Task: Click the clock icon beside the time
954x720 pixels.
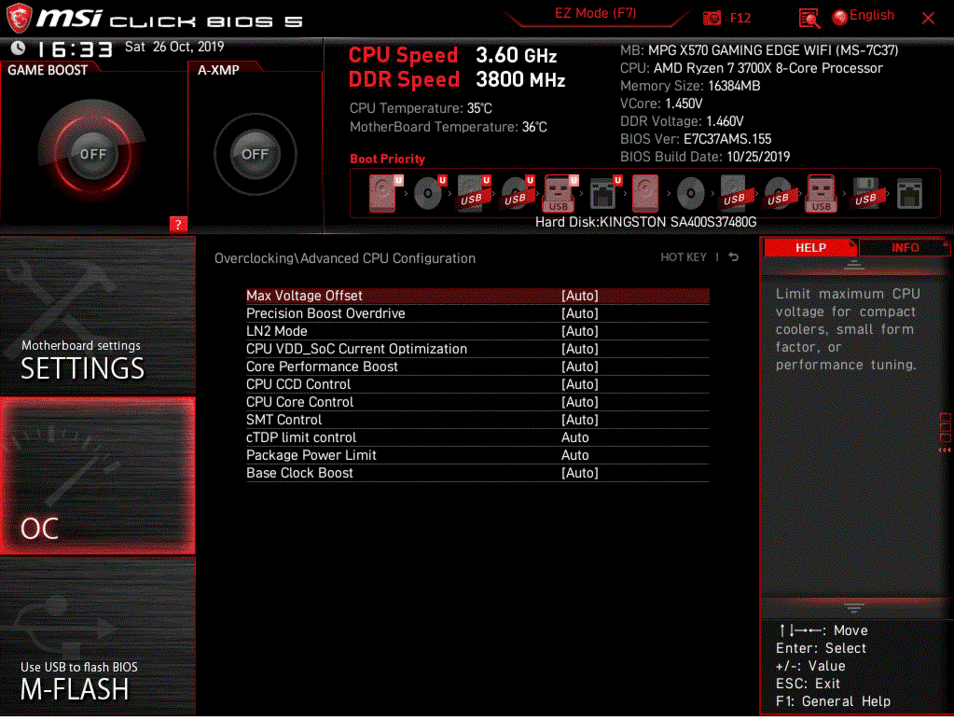Action: click(x=18, y=47)
